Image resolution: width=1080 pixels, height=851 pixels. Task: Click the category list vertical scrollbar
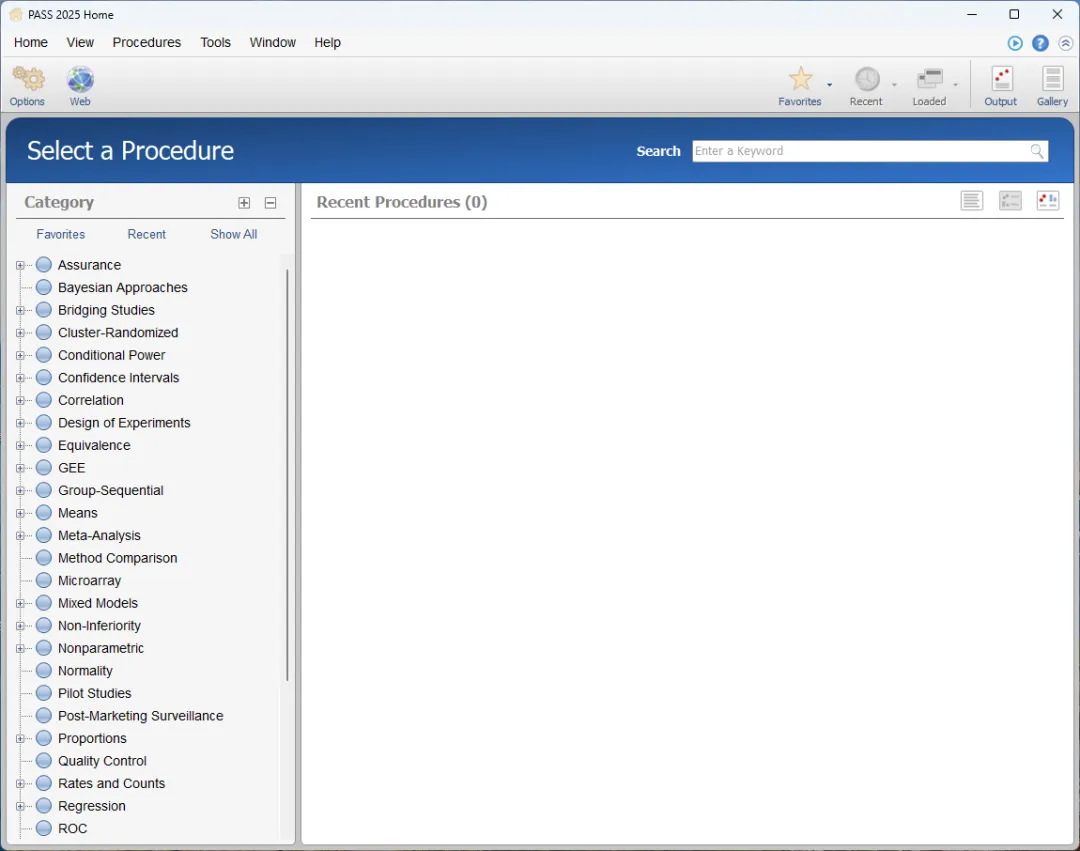[x=287, y=475]
